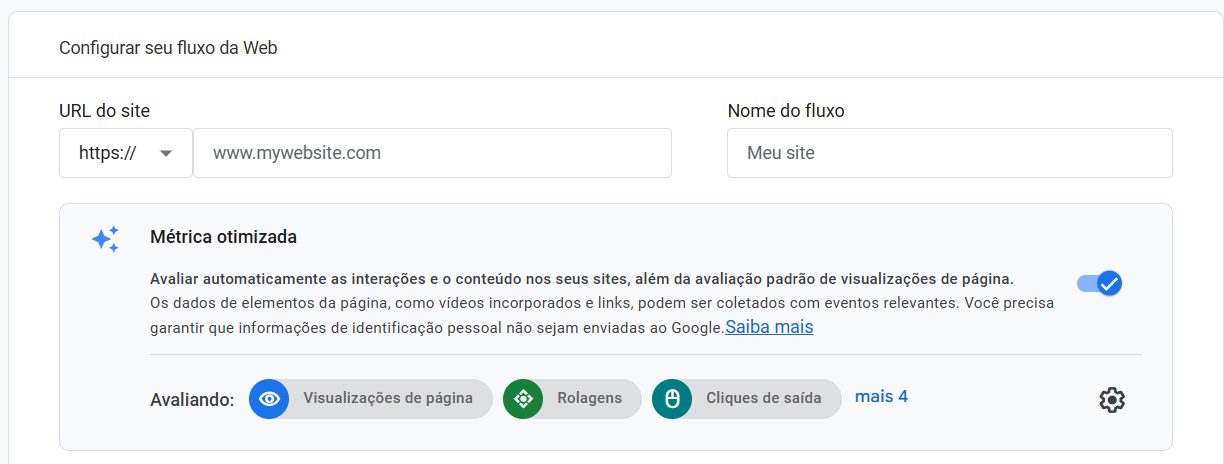This screenshot has height=464, width=1224.
Task: Click the 'Métrica otimizada' title text
Action: (223, 237)
